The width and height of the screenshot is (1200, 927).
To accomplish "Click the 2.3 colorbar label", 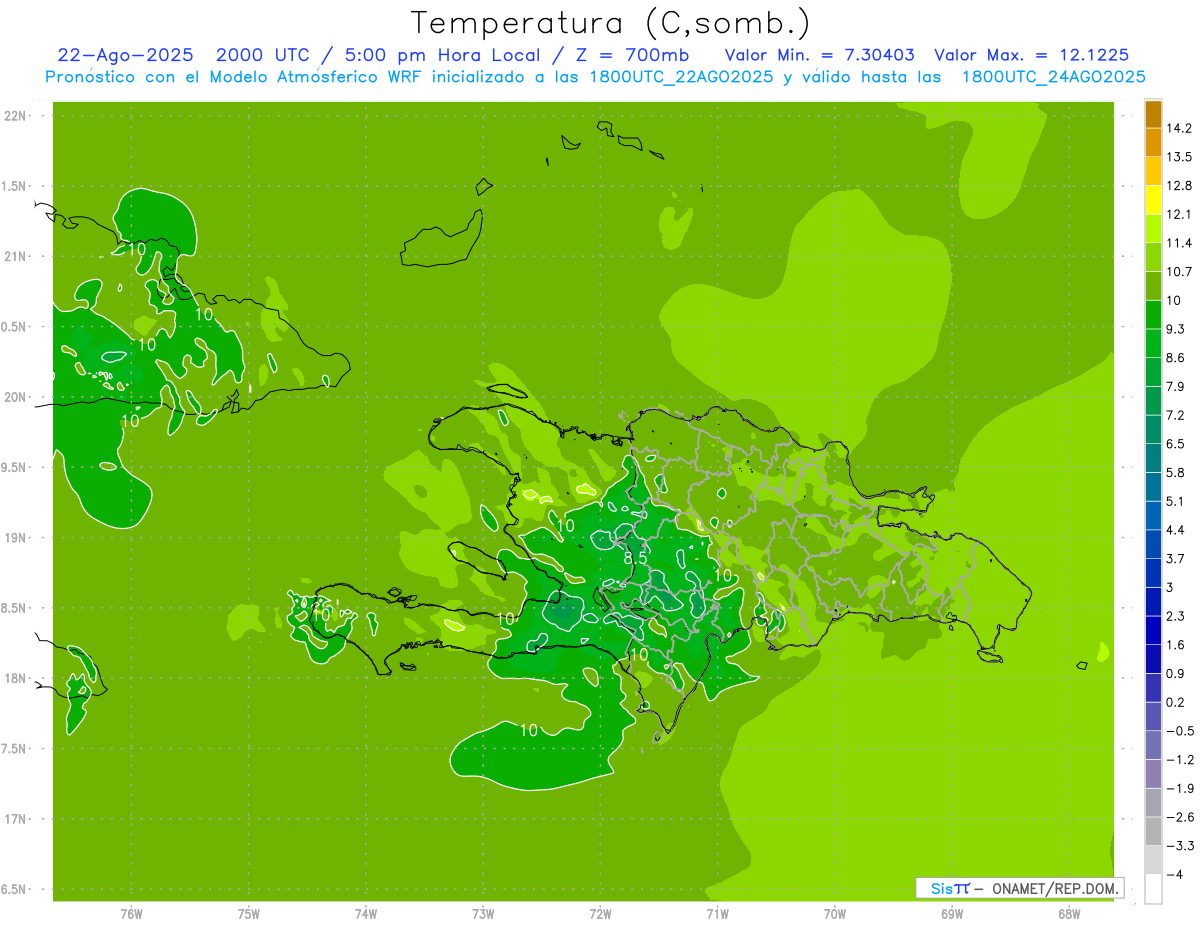I will 1176,616.
